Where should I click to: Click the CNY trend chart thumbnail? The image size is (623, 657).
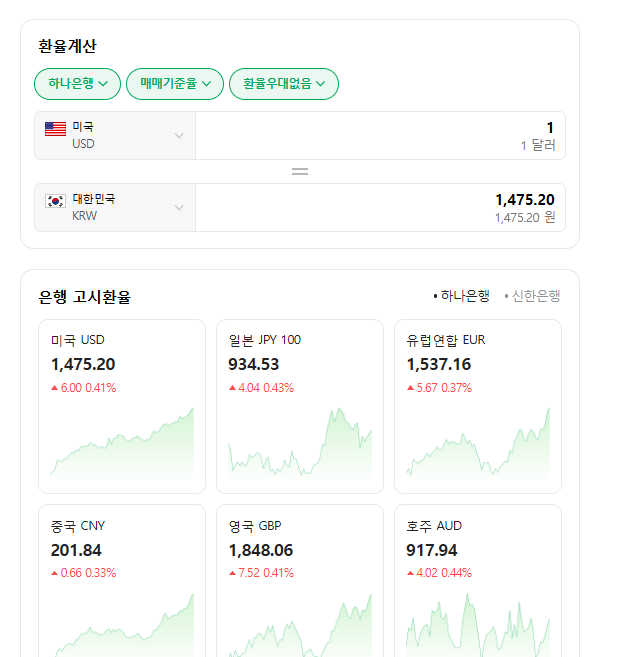point(122,625)
